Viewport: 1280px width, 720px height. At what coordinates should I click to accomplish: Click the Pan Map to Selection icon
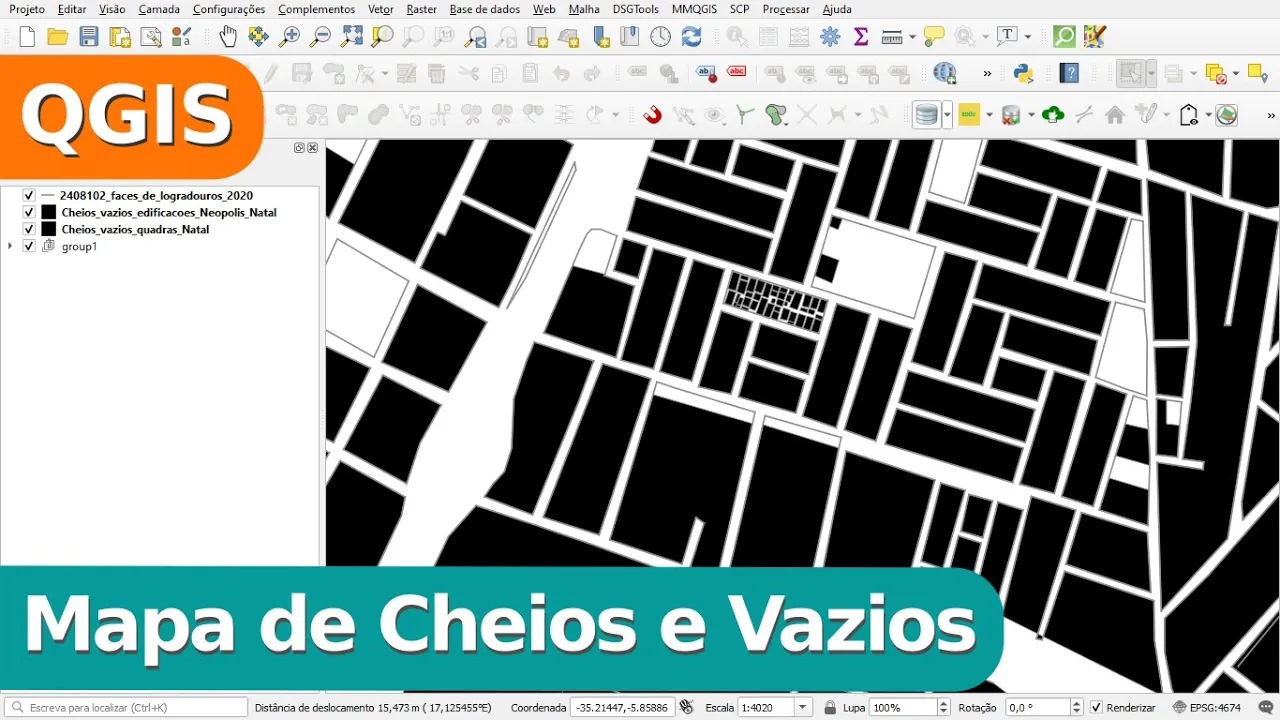[x=258, y=37]
